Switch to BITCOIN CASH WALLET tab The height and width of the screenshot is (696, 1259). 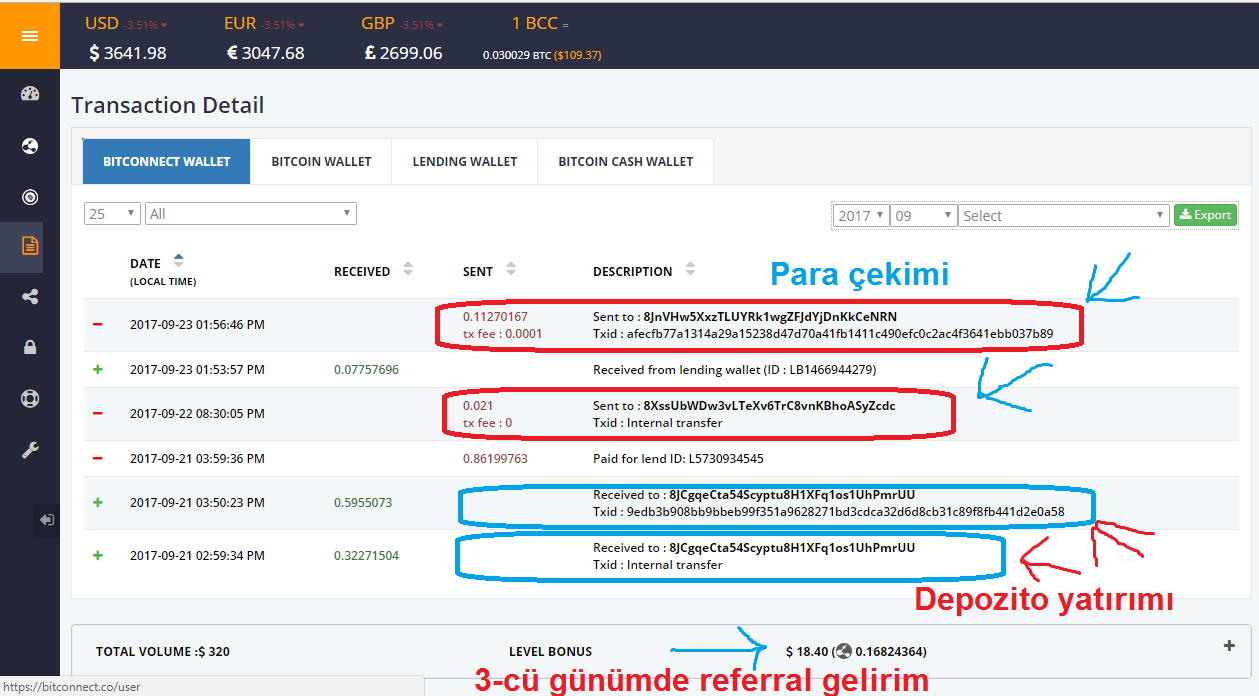click(x=626, y=161)
